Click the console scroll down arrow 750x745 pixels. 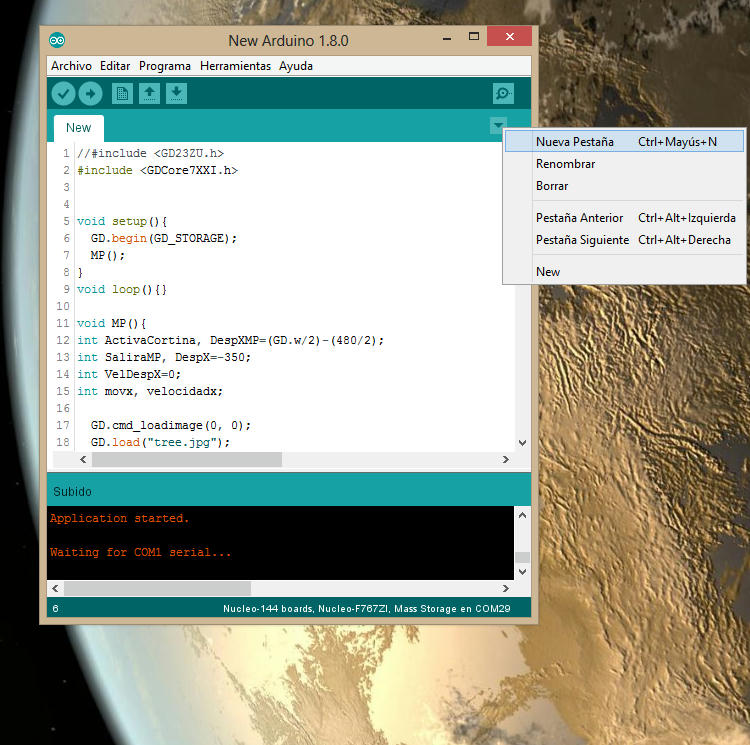(x=522, y=571)
